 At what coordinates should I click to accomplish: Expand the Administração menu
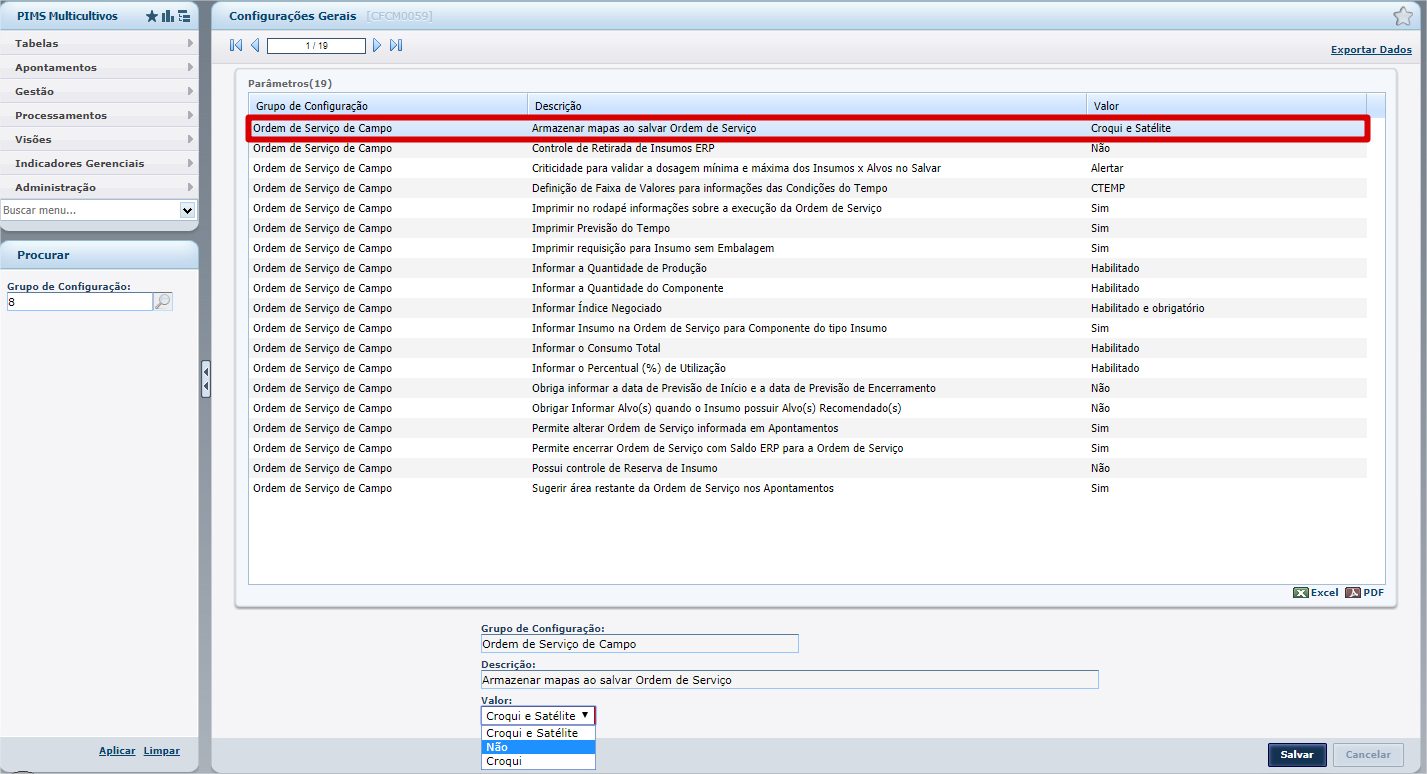click(99, 187)
